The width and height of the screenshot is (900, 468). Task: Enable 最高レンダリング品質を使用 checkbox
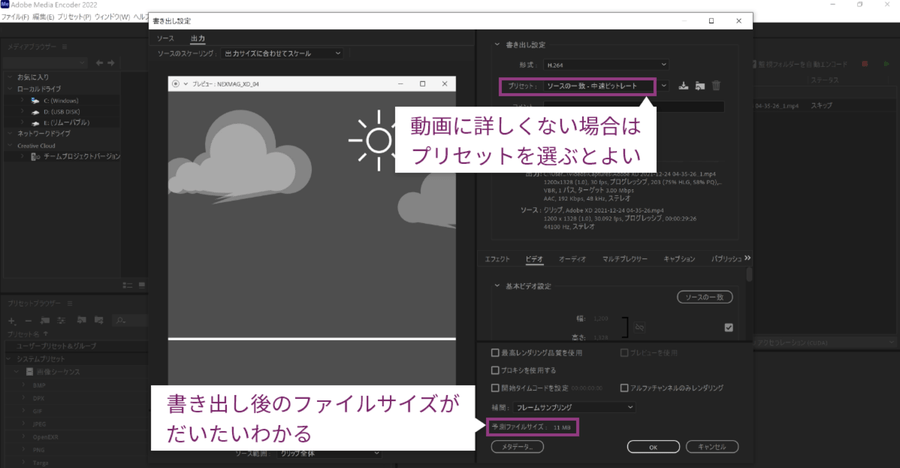[x=495, y=353]
